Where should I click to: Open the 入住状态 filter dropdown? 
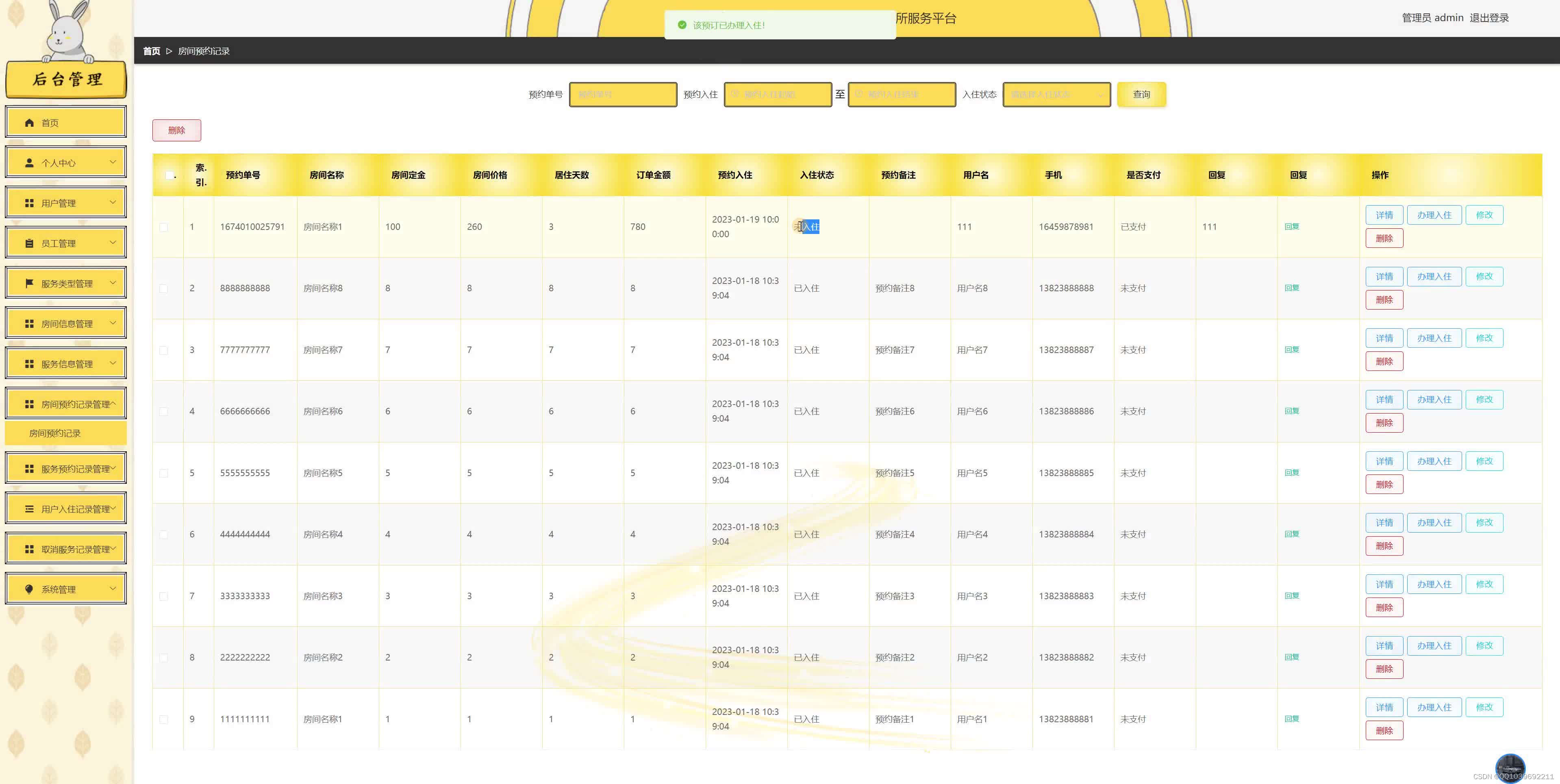click(x=1056, y=94)
